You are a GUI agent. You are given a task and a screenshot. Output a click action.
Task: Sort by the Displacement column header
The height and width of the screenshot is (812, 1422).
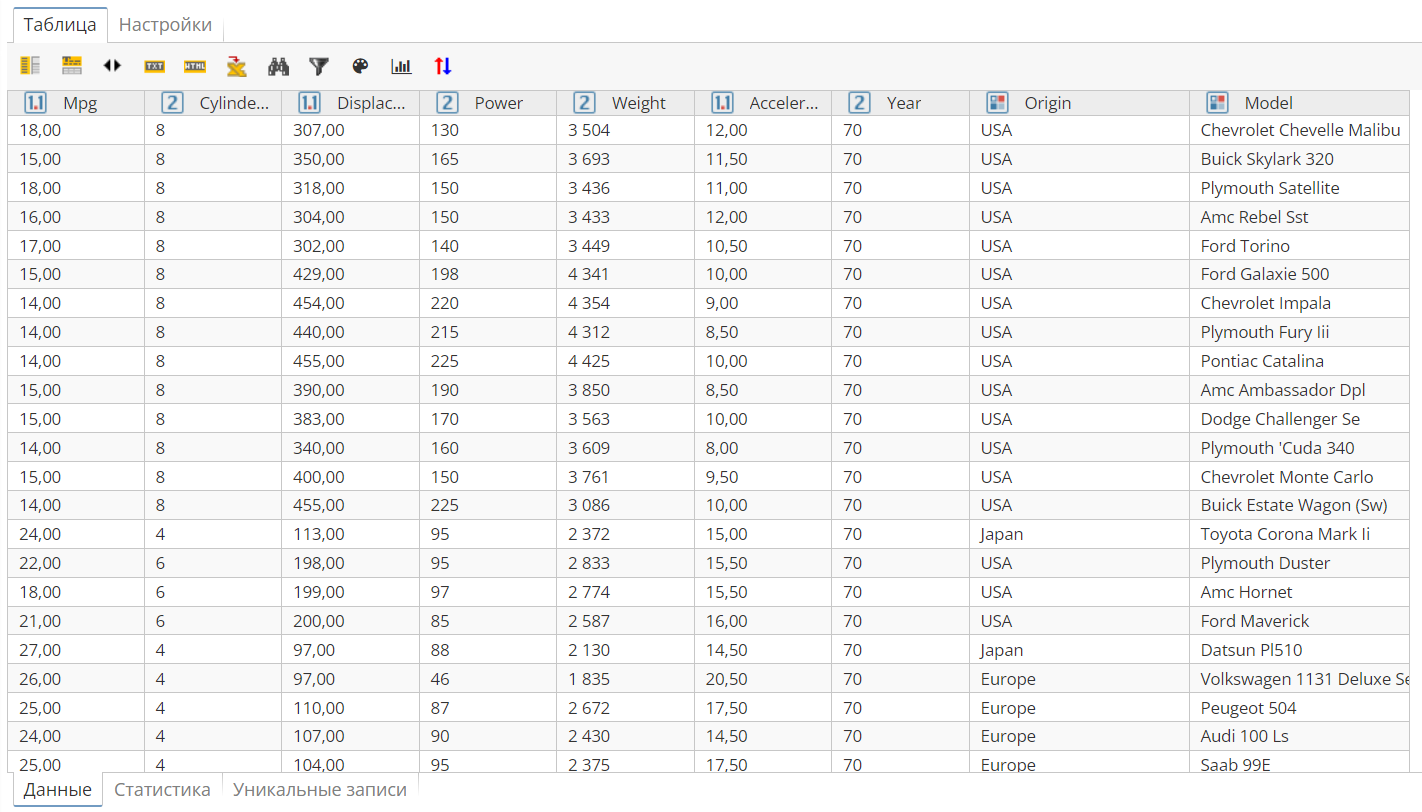pyautogui.click(x=351, y=103)
